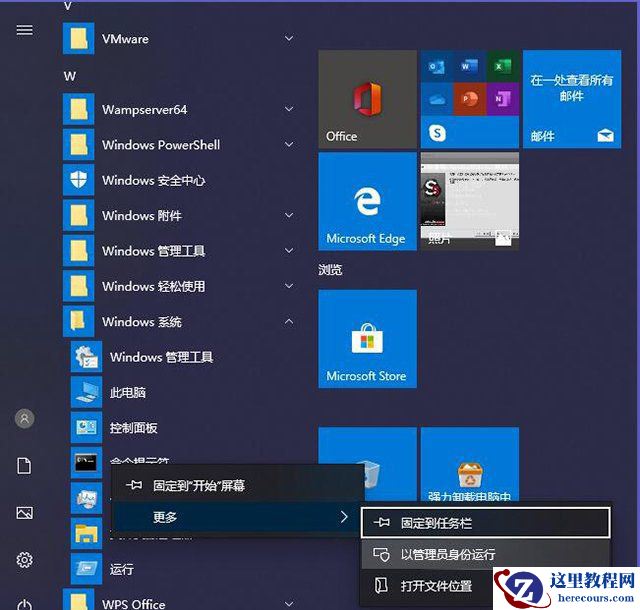Click the PowerPoint icon in Office apps tile
This screenshot has height=610, width=640.
(469, 99)
